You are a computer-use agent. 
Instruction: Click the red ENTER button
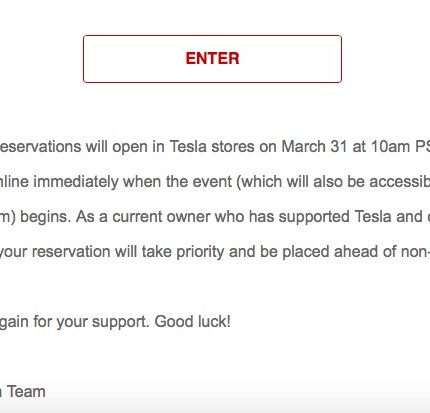pos(212,59)
